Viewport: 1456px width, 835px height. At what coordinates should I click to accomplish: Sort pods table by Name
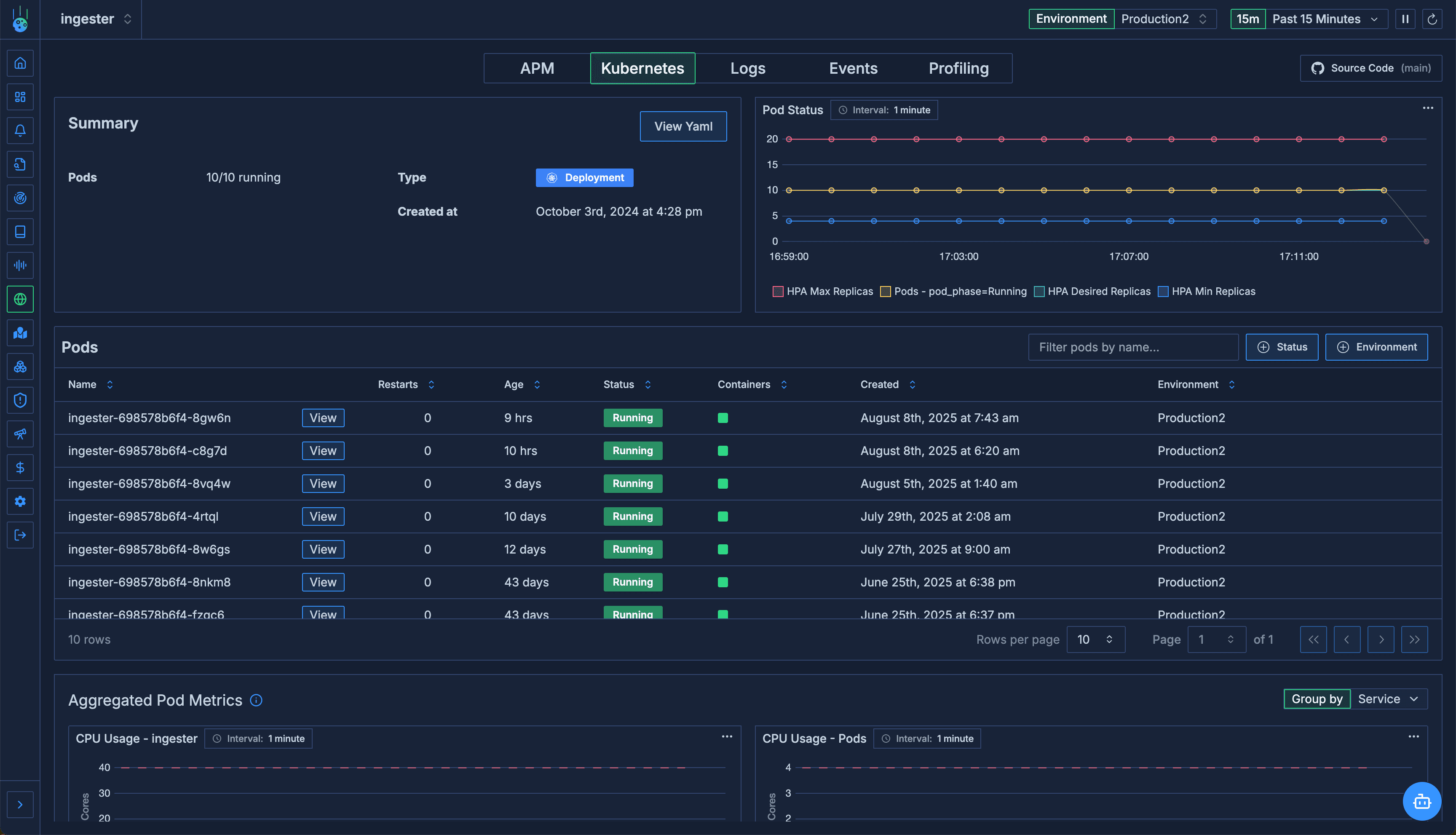click(91, 384)
